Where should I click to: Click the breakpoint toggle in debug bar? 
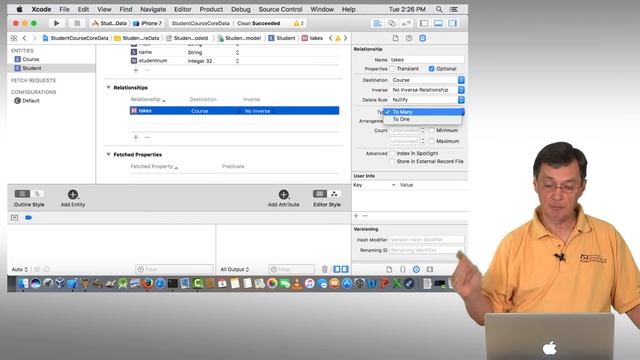(x=29, y=218)
